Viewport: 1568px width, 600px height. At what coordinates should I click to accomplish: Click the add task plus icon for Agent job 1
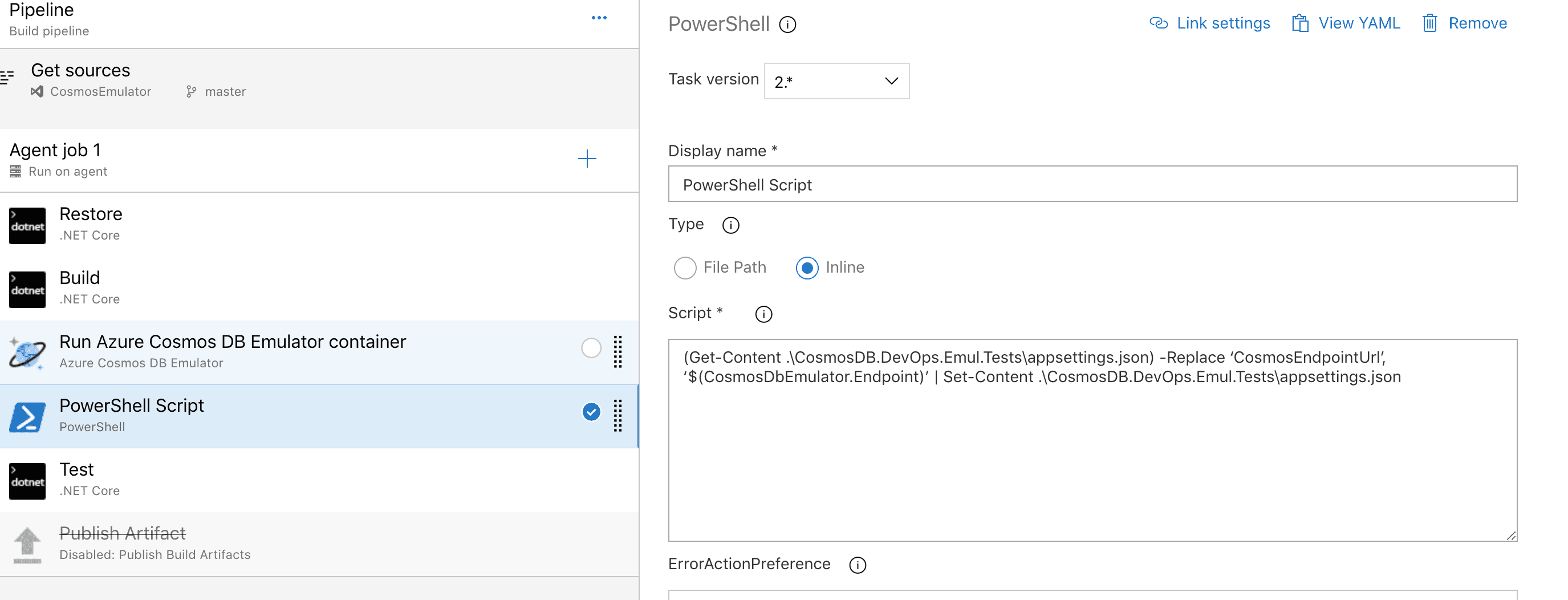tap(587, 159)
